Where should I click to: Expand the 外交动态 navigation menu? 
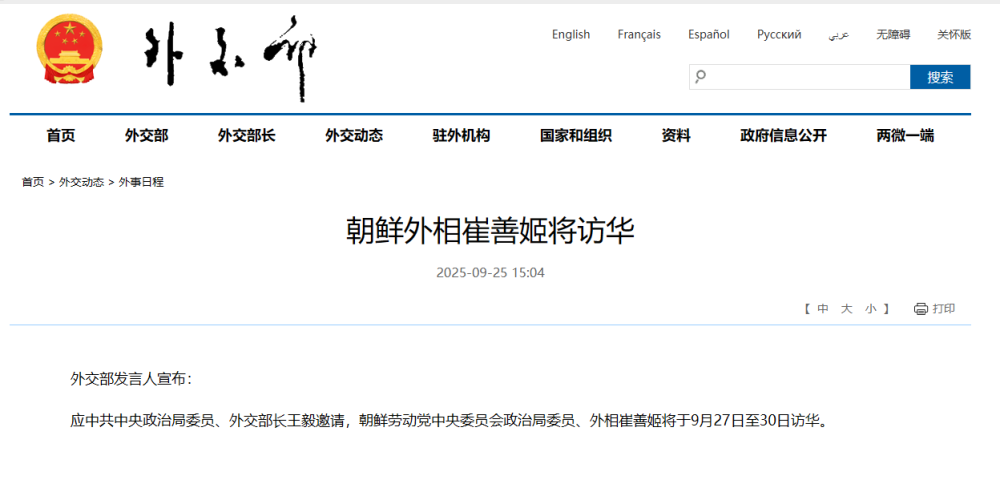[354, 136]
